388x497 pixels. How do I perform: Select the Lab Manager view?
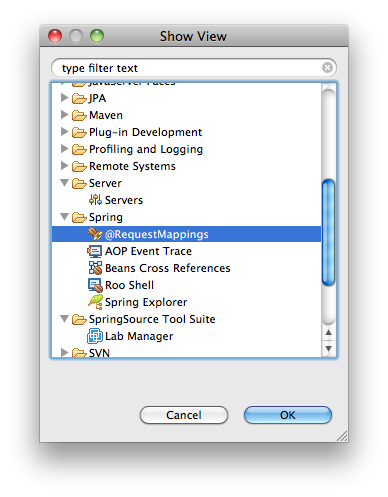139,336
